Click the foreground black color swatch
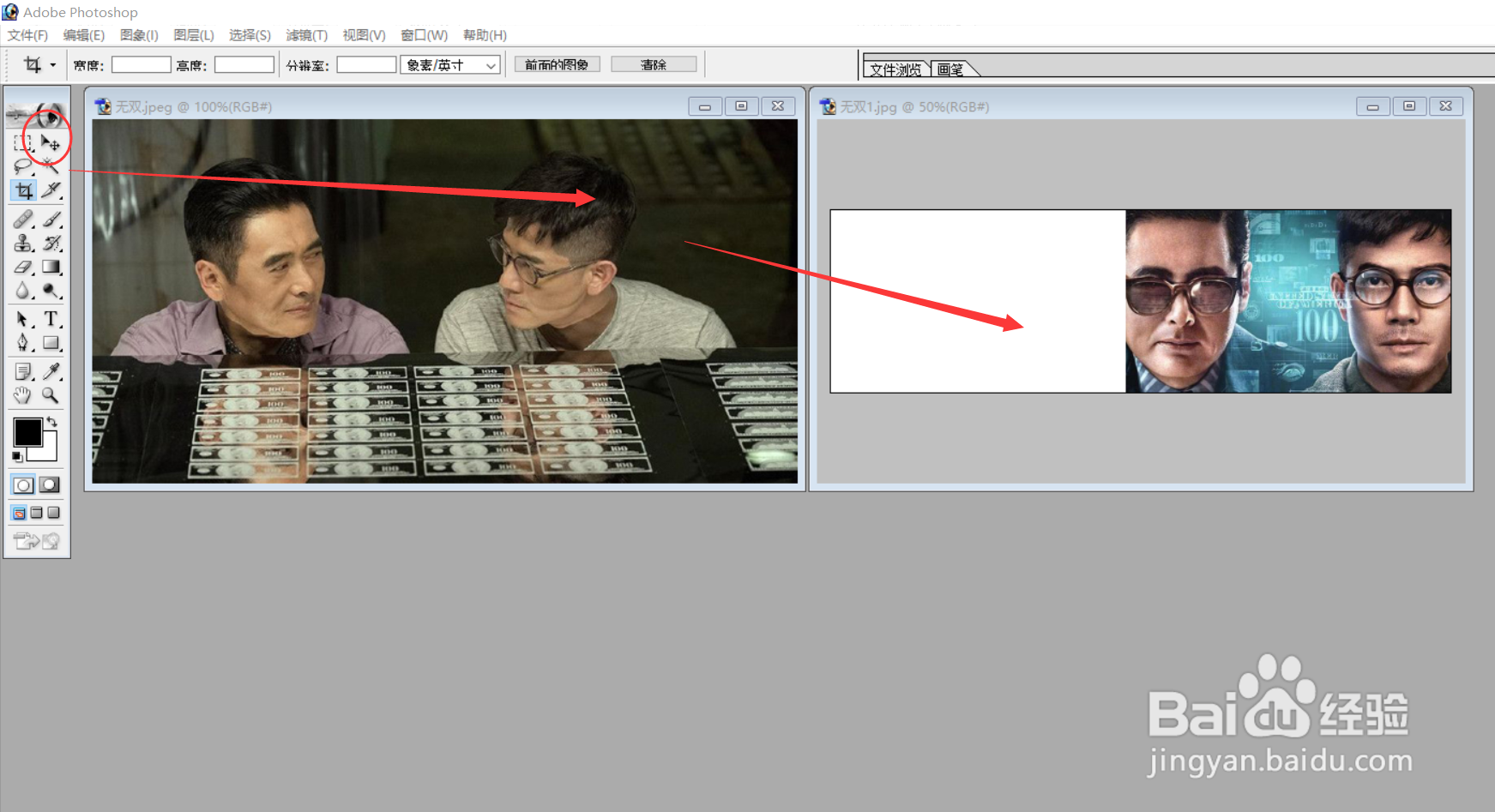Viewport: 1495px width, 812px height. click(x=27, y=431)
